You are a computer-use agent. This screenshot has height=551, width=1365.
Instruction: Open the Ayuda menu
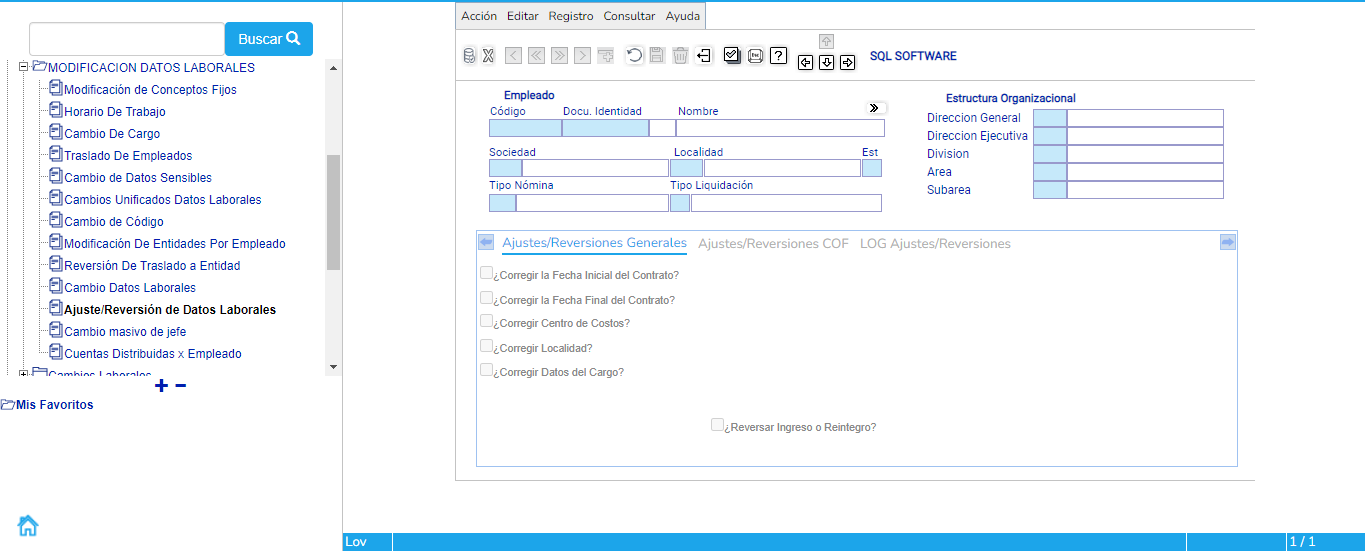pyautogui.click(x=683, y=16)
